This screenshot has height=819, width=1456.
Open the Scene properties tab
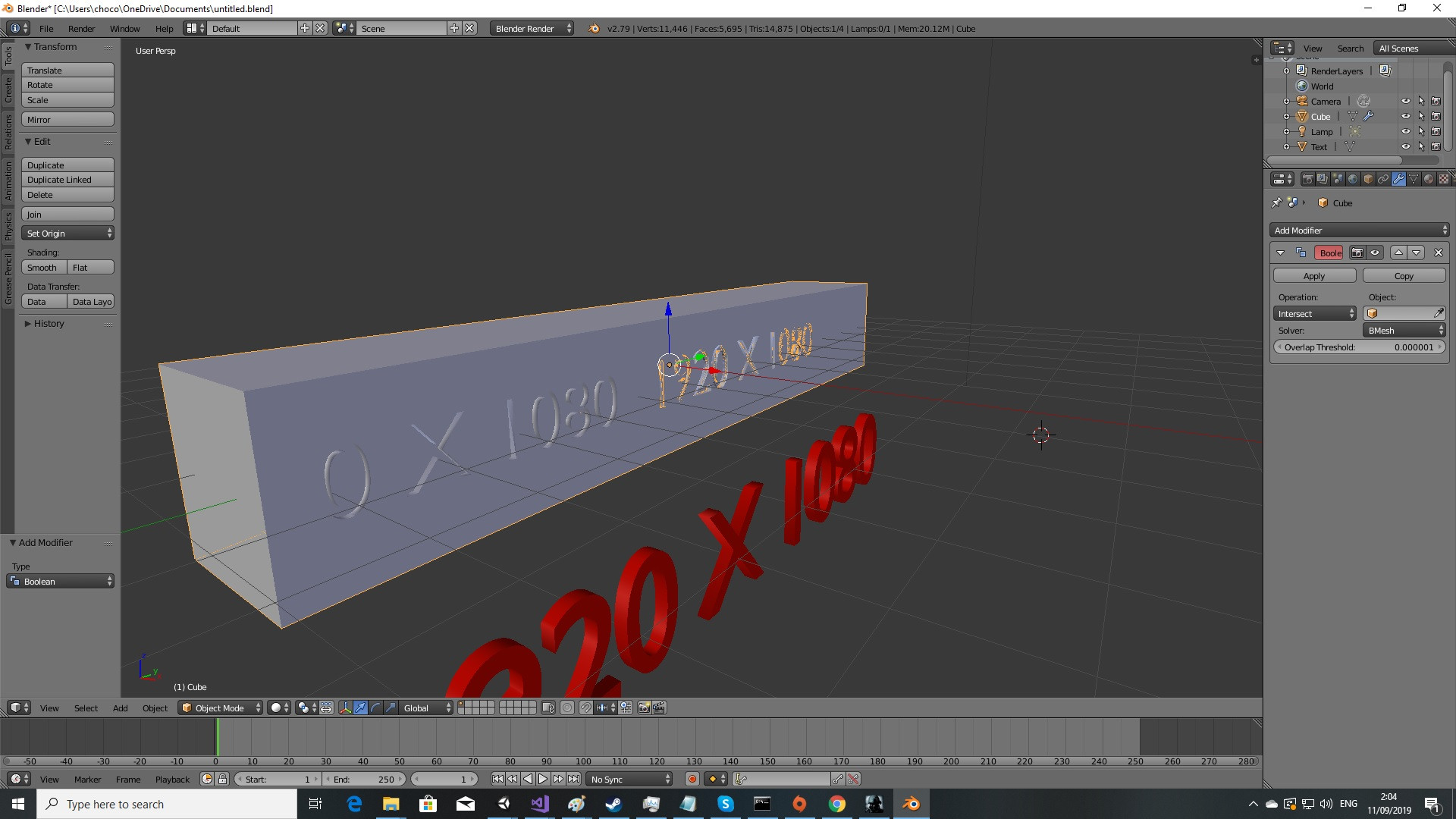point(1338,179)
